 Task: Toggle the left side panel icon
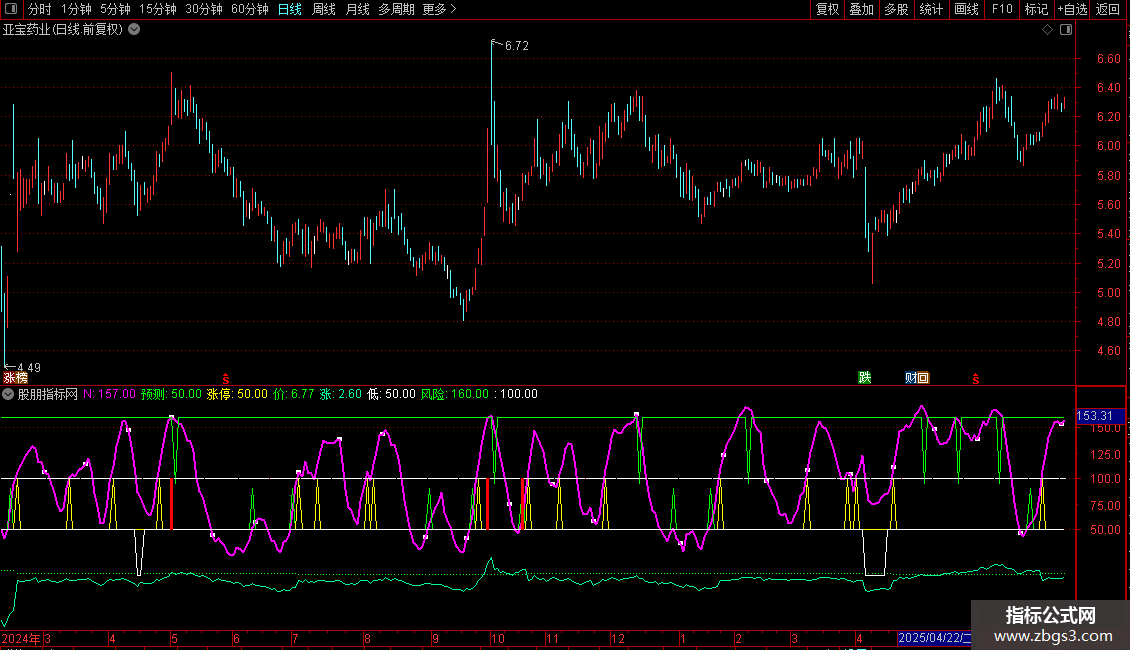(11, 9)
